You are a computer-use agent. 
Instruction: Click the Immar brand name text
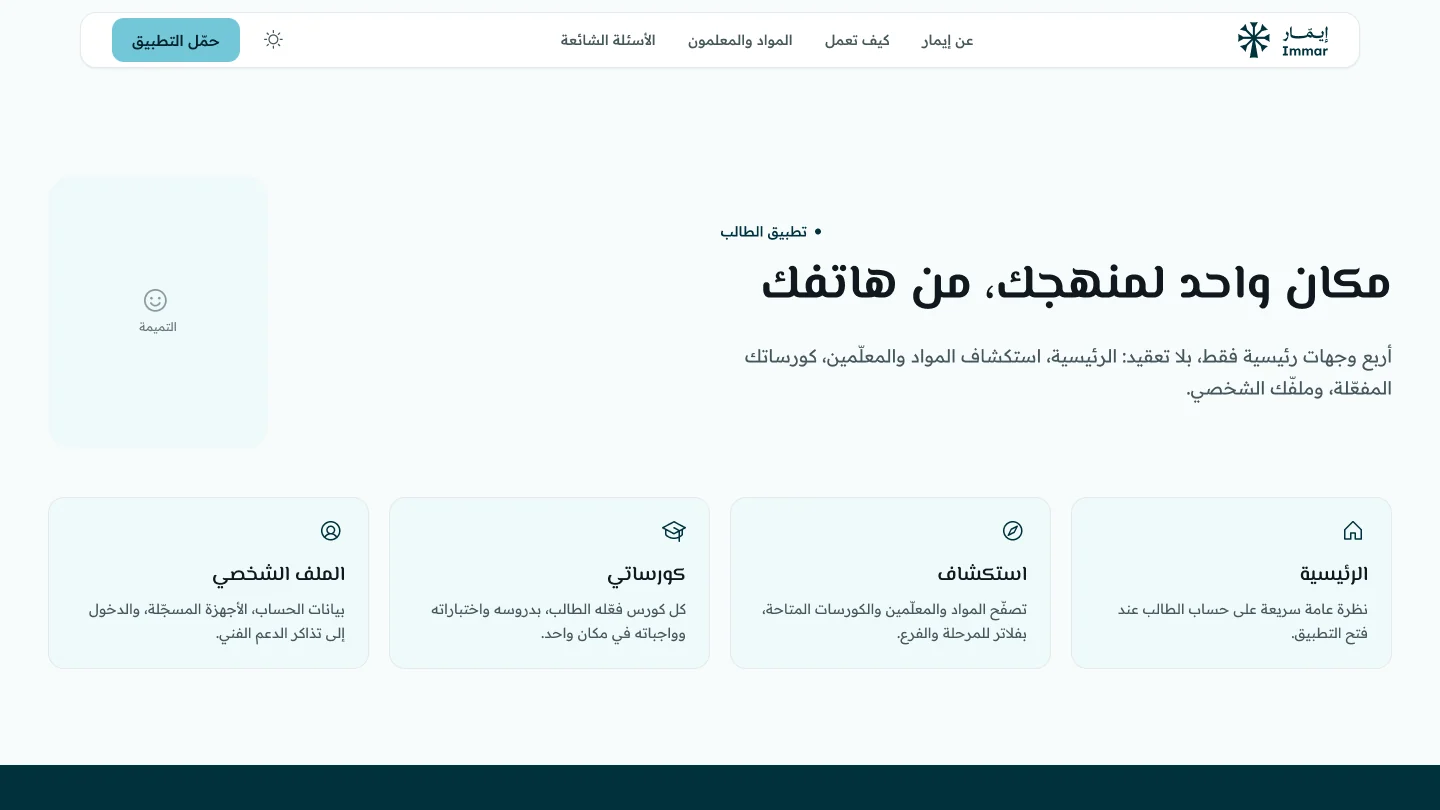[1305, 51]
